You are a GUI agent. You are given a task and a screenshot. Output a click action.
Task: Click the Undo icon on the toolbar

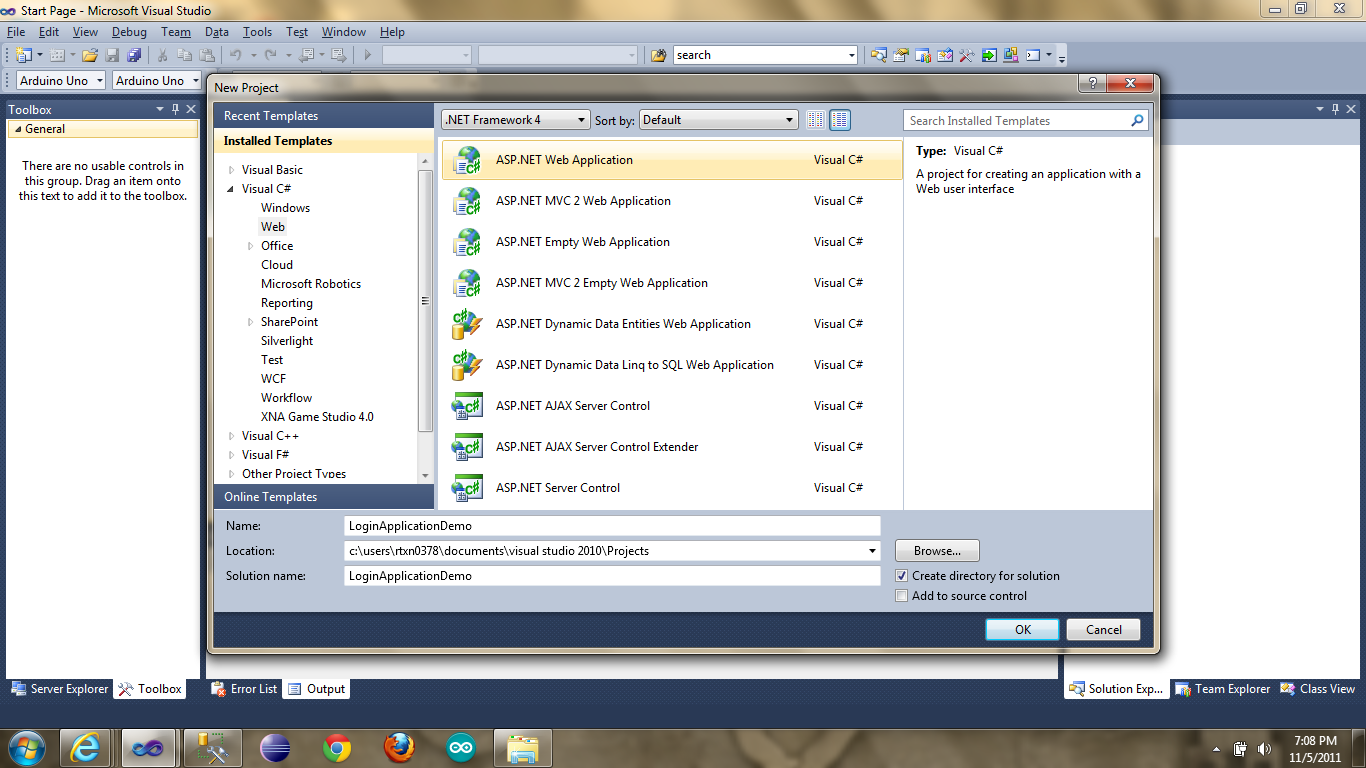click(x=237, y=55)
